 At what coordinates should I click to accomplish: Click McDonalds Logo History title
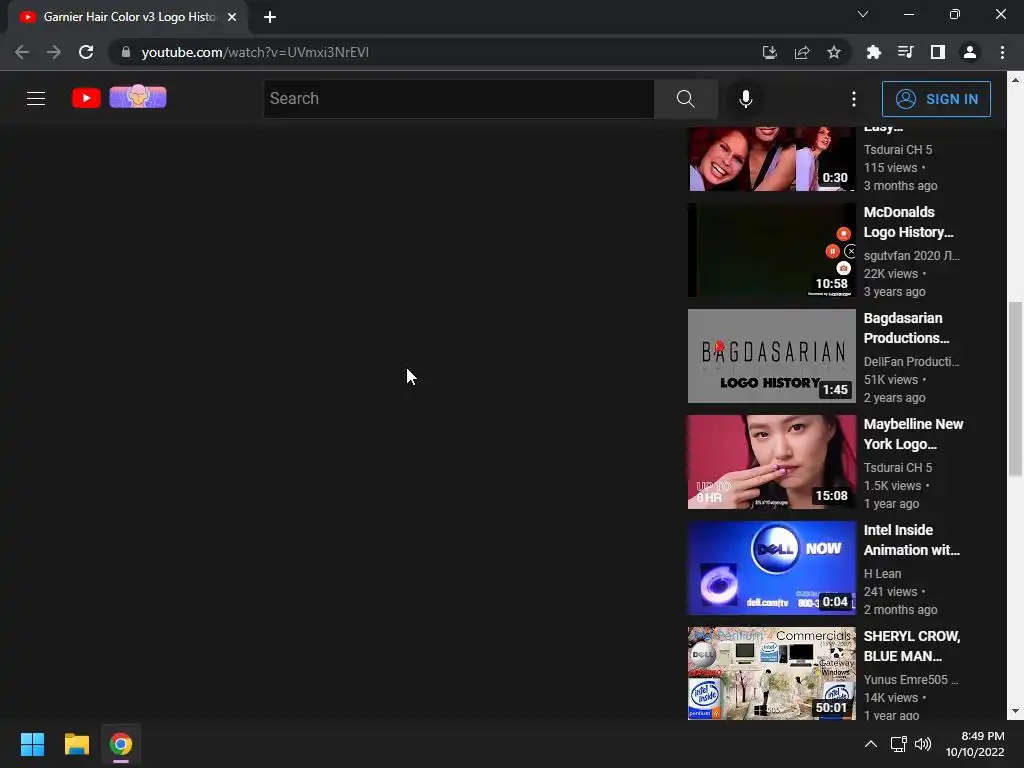pos(908,222)
